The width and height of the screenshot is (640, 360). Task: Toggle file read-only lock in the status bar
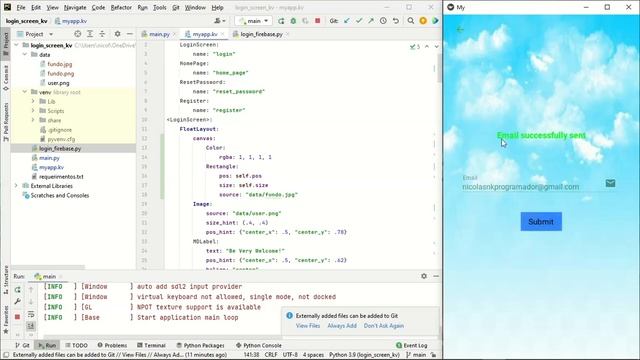433,355
